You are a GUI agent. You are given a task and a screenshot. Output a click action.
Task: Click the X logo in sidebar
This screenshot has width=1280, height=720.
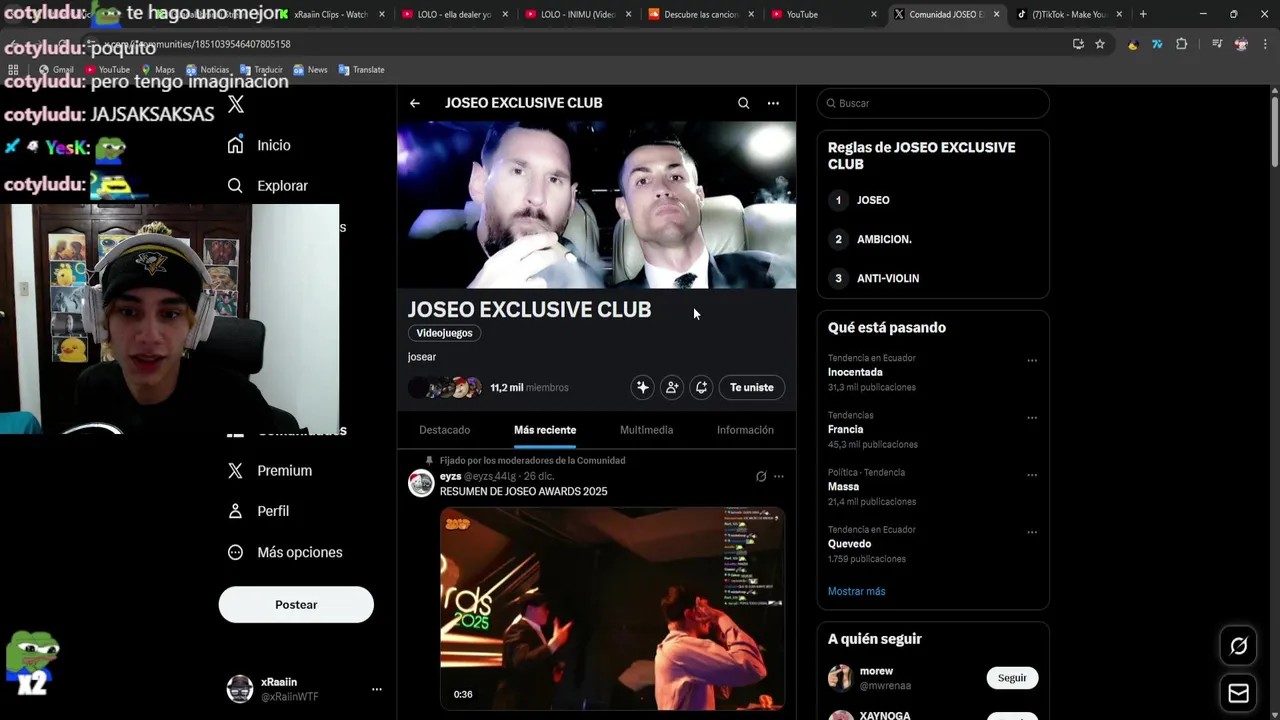click(x=236, y=104)
